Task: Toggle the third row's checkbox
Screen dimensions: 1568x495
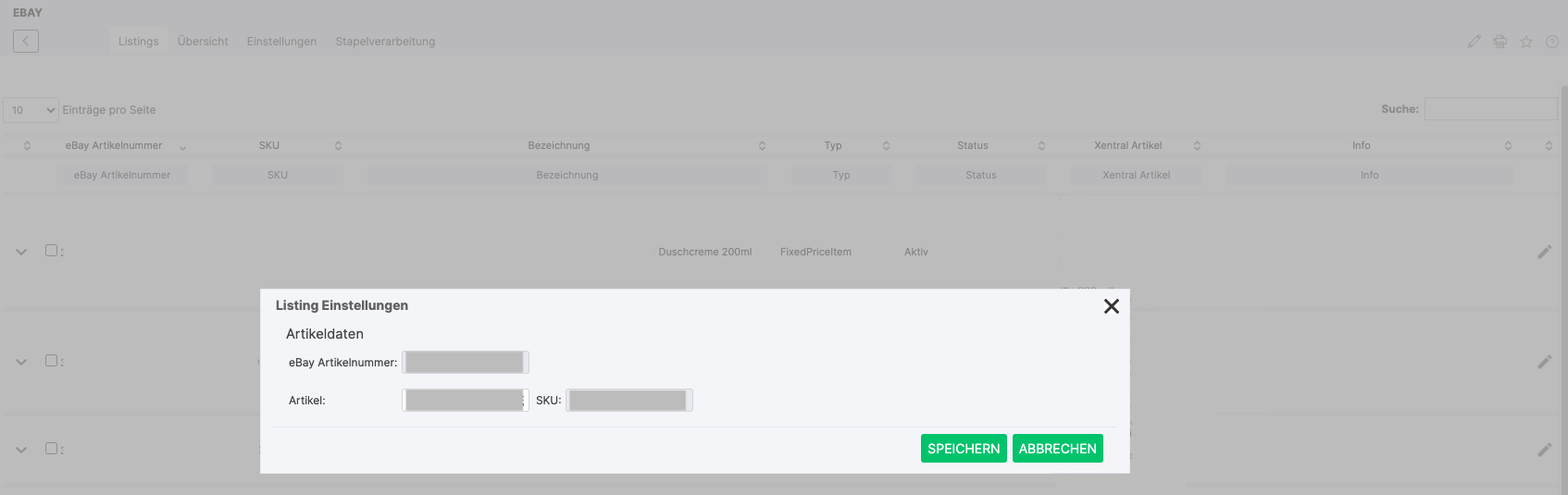Action: coord(52,449)
